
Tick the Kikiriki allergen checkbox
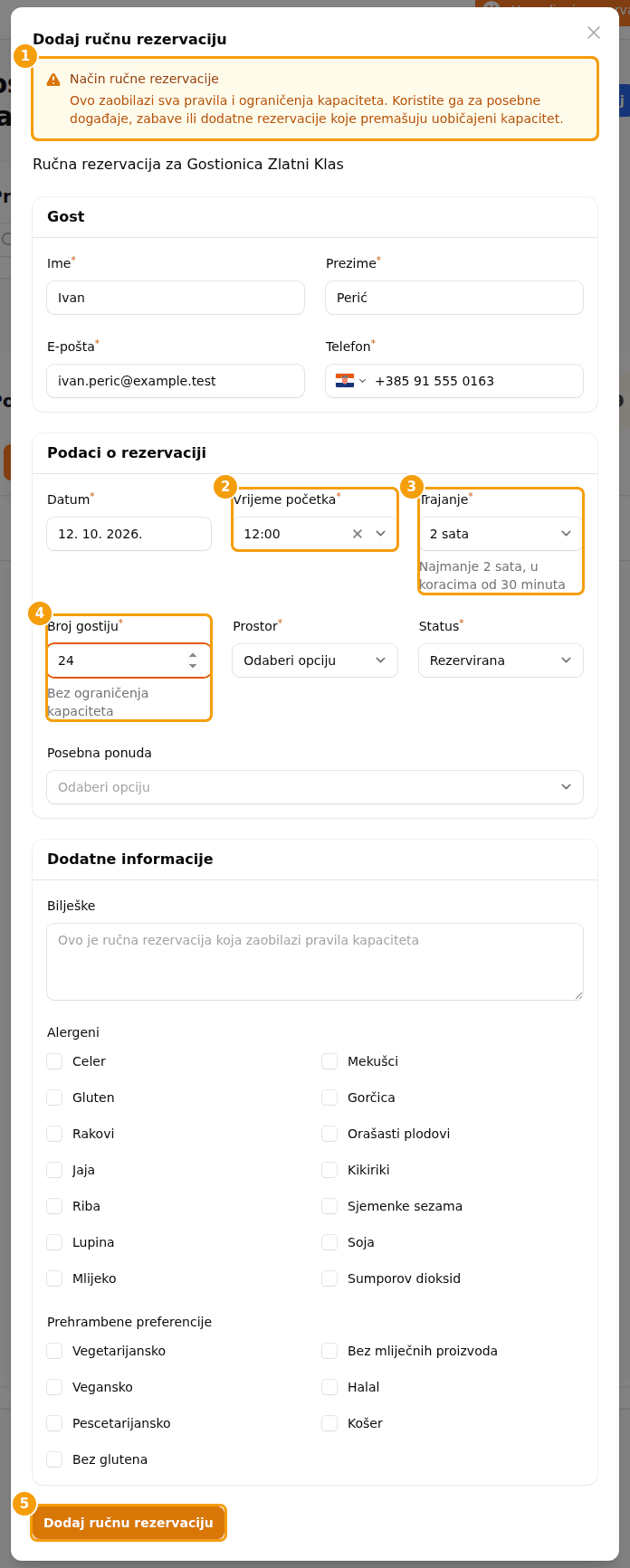click(329, 1170)
